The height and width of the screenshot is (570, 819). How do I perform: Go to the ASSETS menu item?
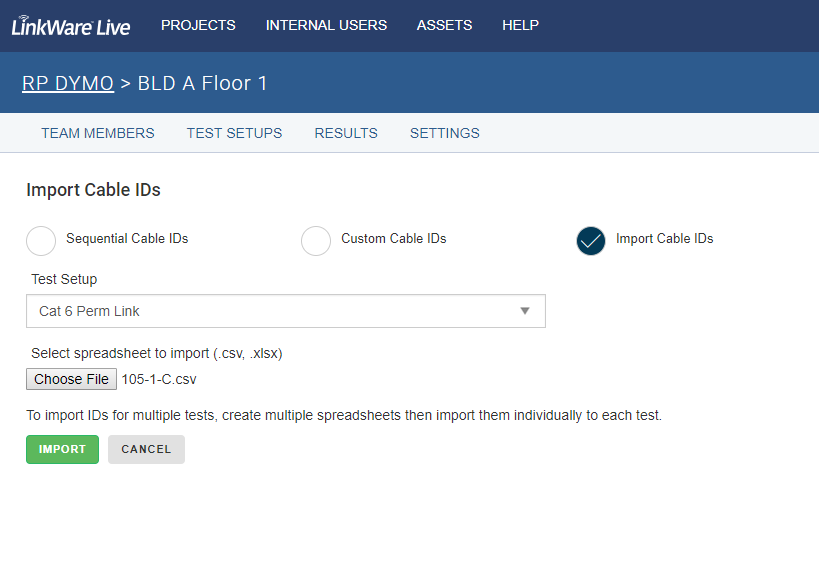[x=444, y=25]
